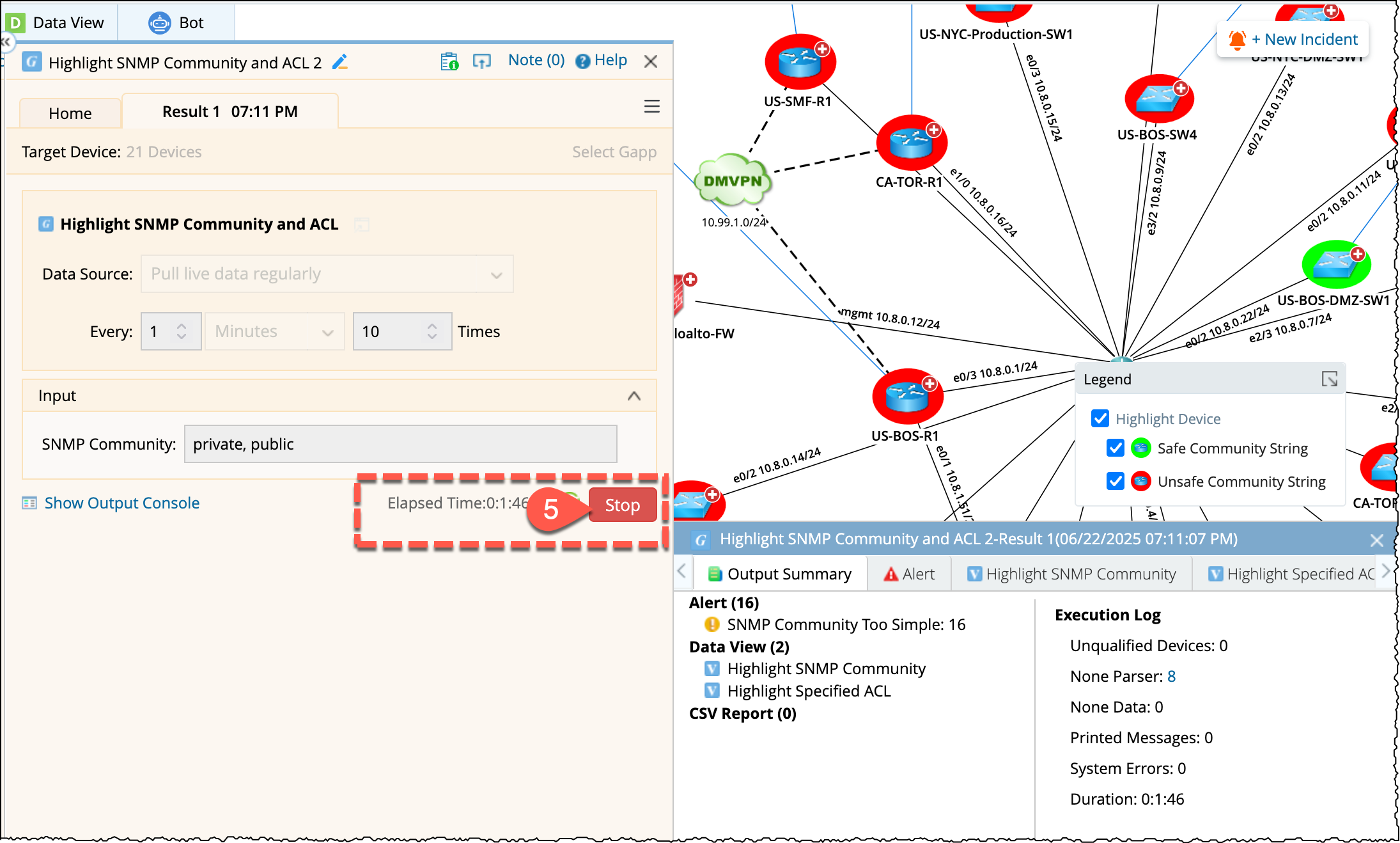Open the Data Source dropdown
The width and height of the screenshot is (1400, 843).
[327, 274]
